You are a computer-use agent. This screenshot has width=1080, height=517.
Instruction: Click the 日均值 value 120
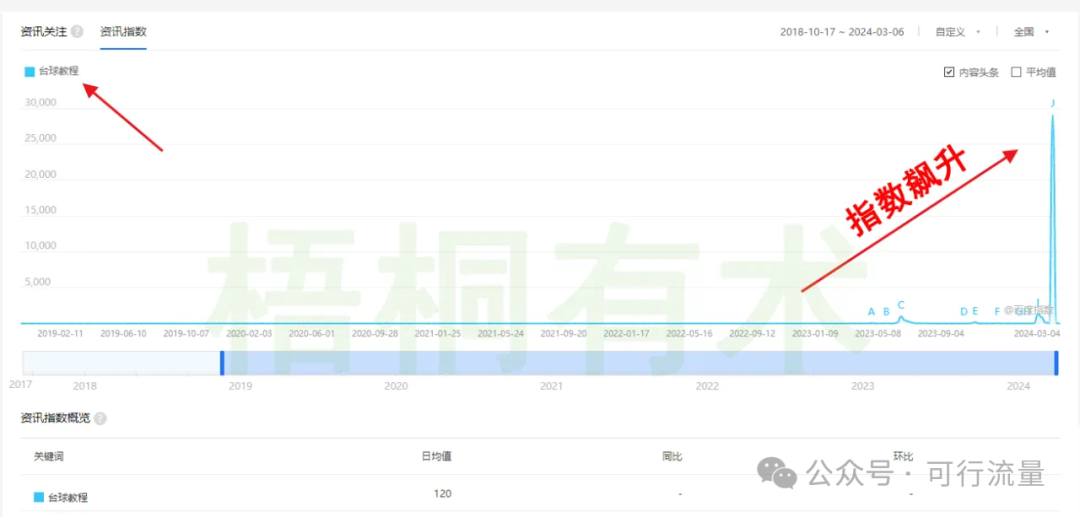click(x=443, y=494)
